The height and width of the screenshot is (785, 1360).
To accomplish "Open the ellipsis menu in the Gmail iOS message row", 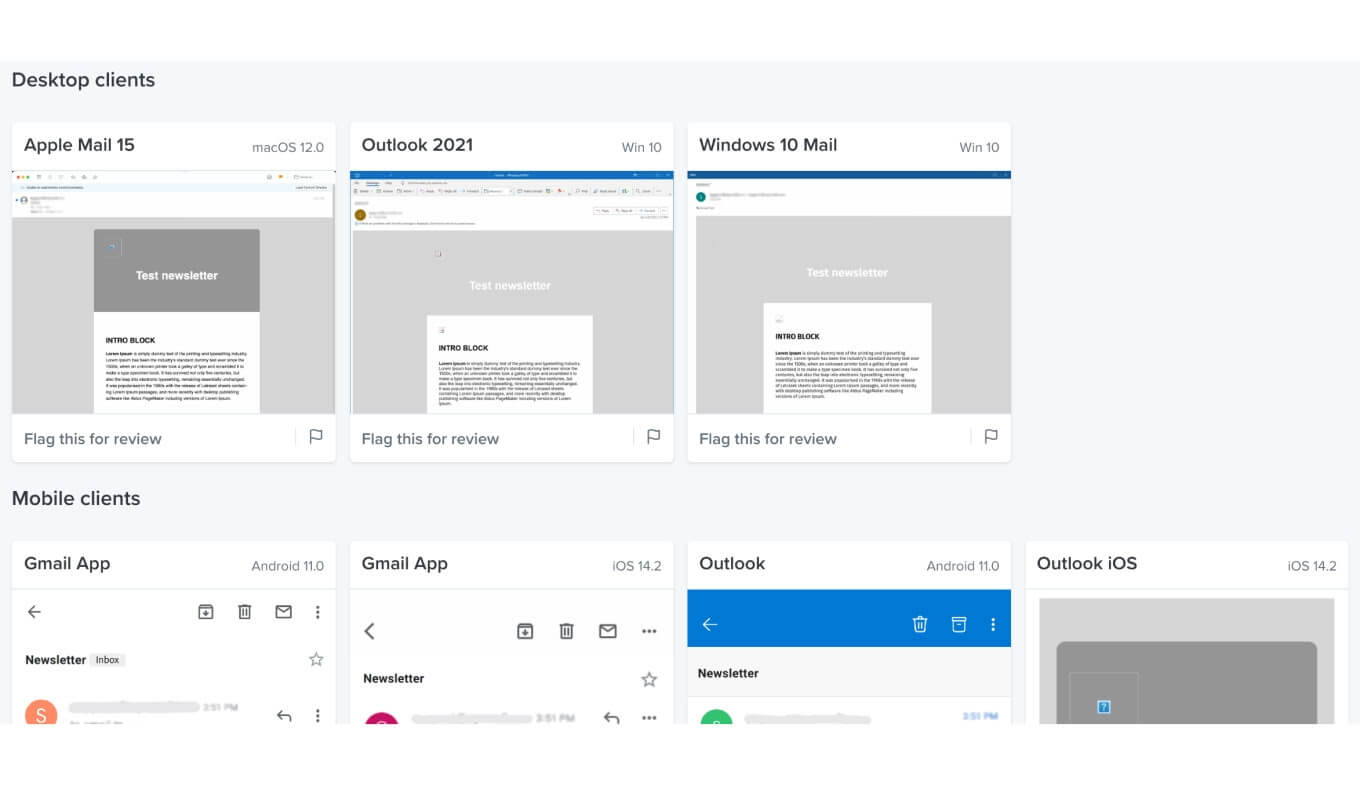I will click(649, 717).
